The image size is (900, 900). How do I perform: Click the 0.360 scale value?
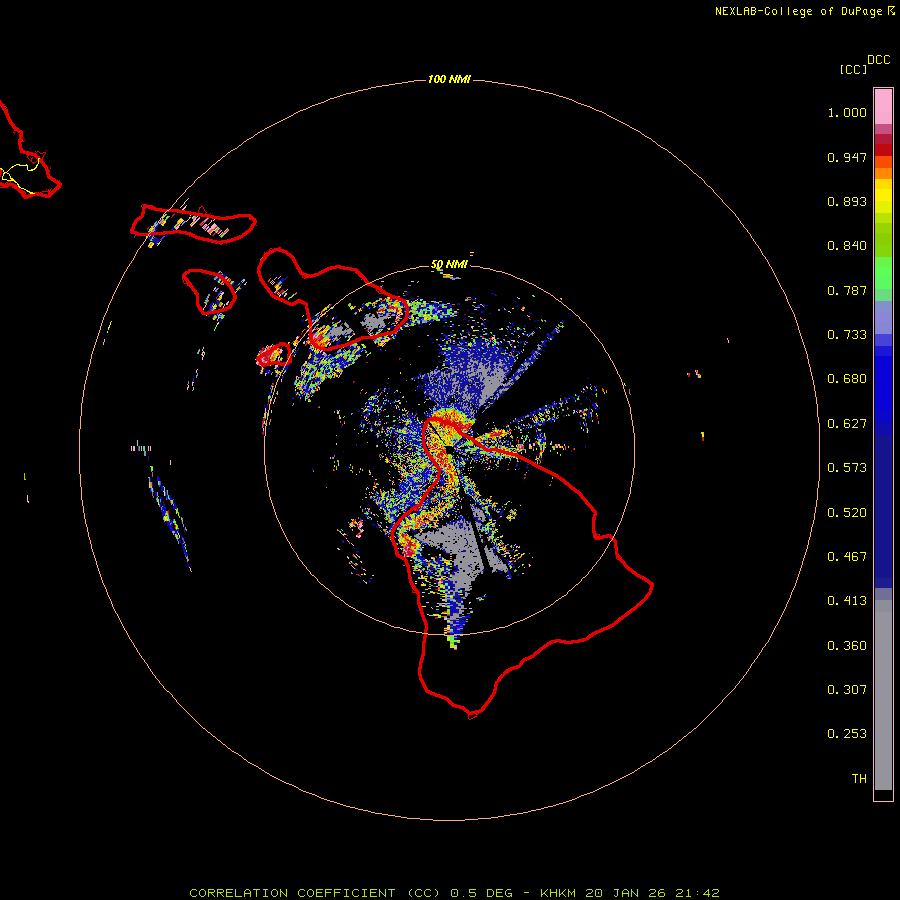pyautogui.click(x=847, y=646)
